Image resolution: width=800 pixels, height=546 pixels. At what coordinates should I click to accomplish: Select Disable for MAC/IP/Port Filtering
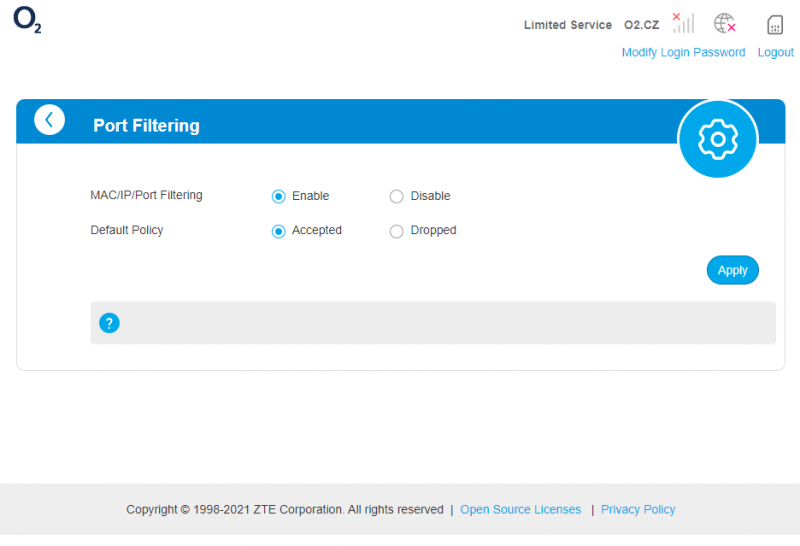point(396,196)
